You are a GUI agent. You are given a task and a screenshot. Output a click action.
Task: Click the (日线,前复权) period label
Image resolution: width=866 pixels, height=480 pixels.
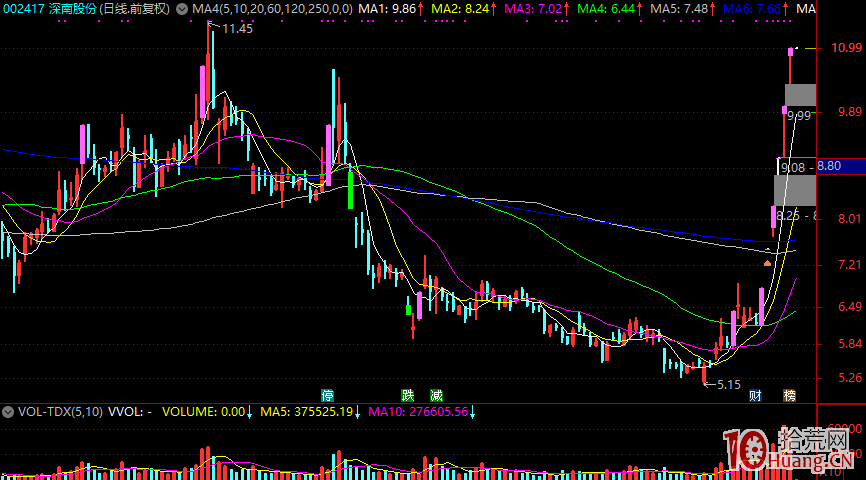(134, 9)
